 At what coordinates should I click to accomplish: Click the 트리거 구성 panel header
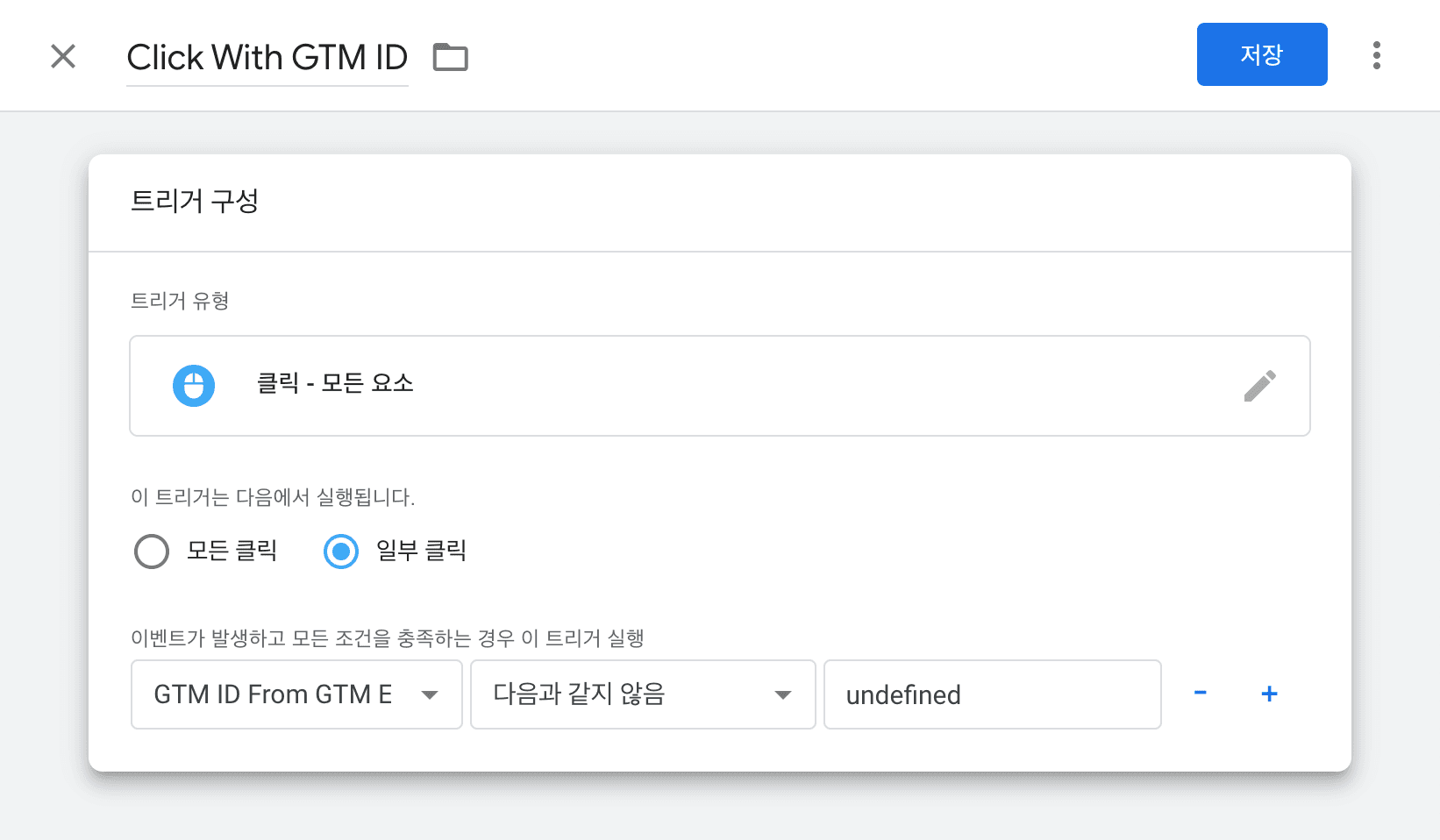coord(195,201)
